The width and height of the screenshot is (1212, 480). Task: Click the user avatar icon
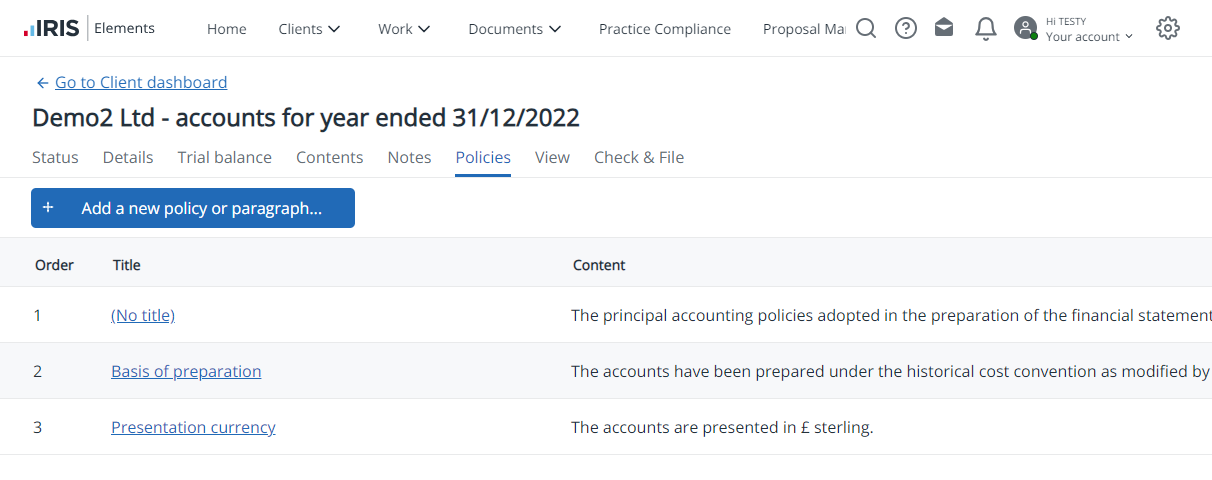pyautogui.click(x=1025, y=28)
